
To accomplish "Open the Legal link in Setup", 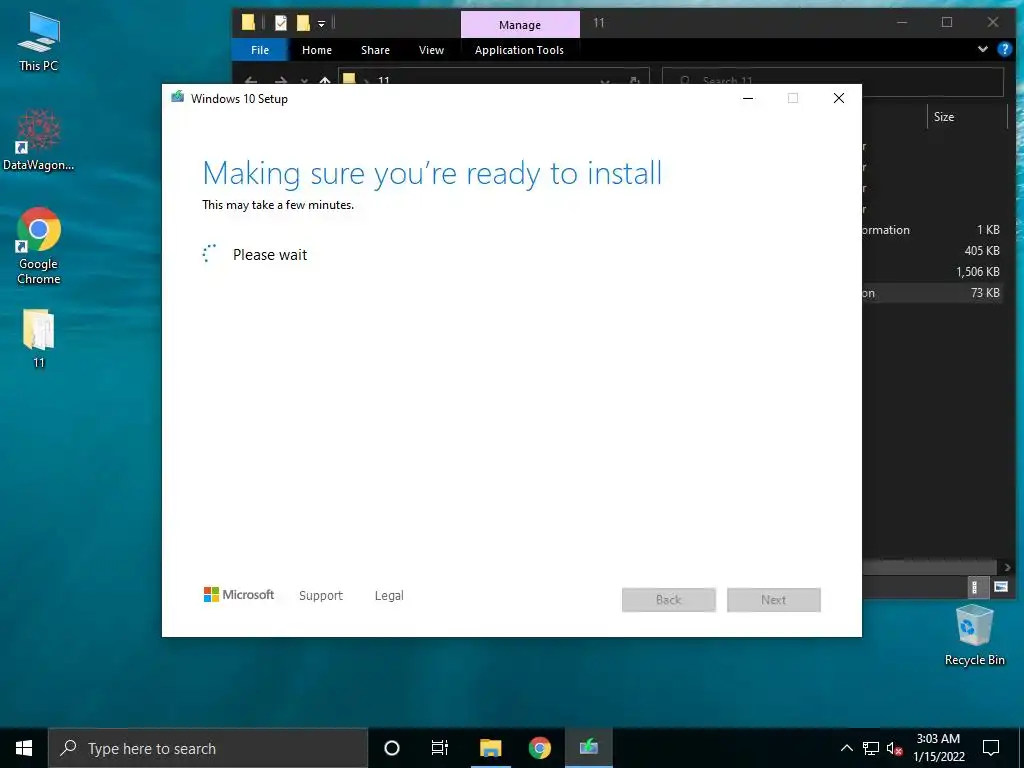I will point(389,596).
